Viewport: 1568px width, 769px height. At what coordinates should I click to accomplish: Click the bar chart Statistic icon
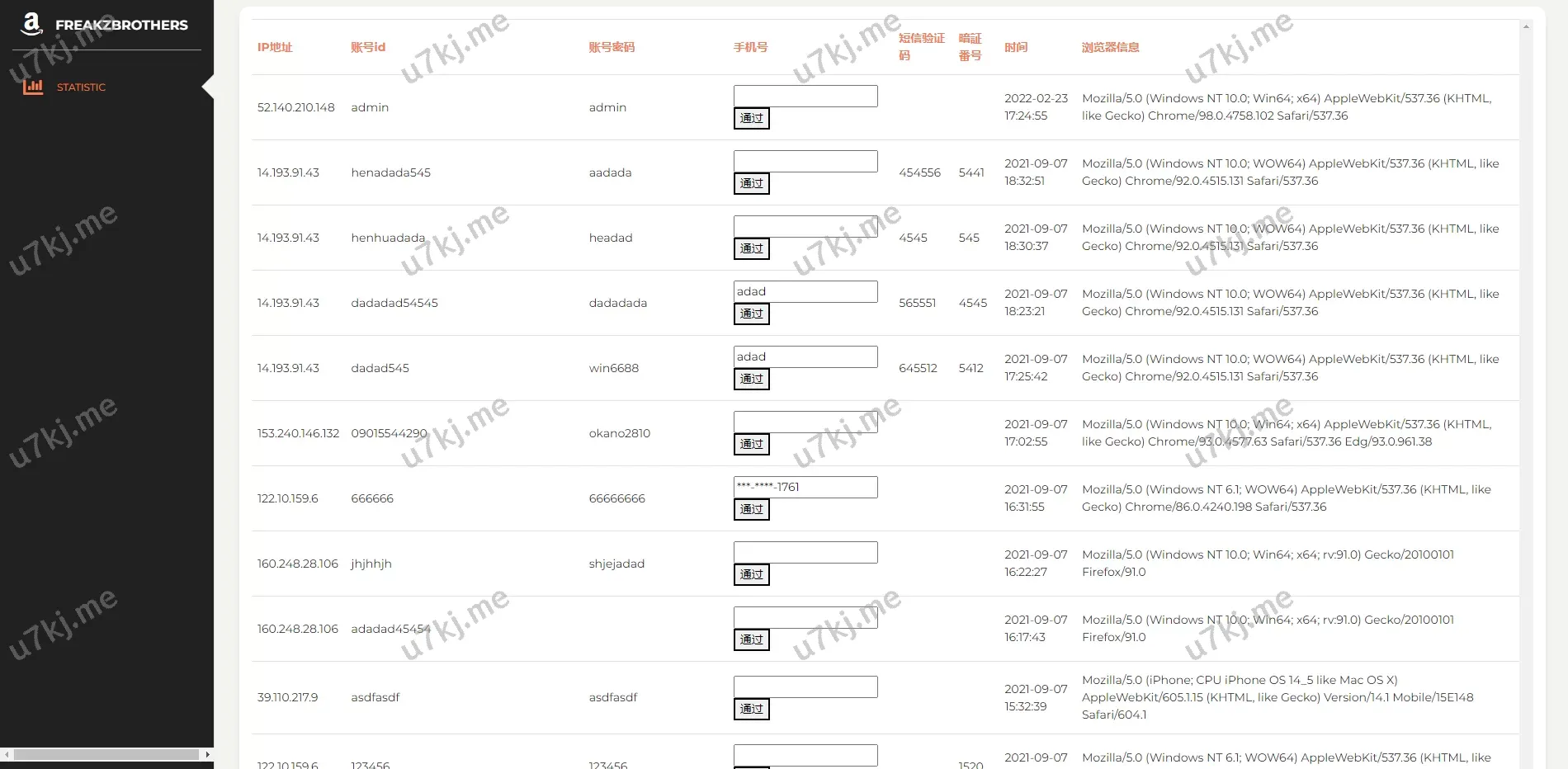[33, 87]
